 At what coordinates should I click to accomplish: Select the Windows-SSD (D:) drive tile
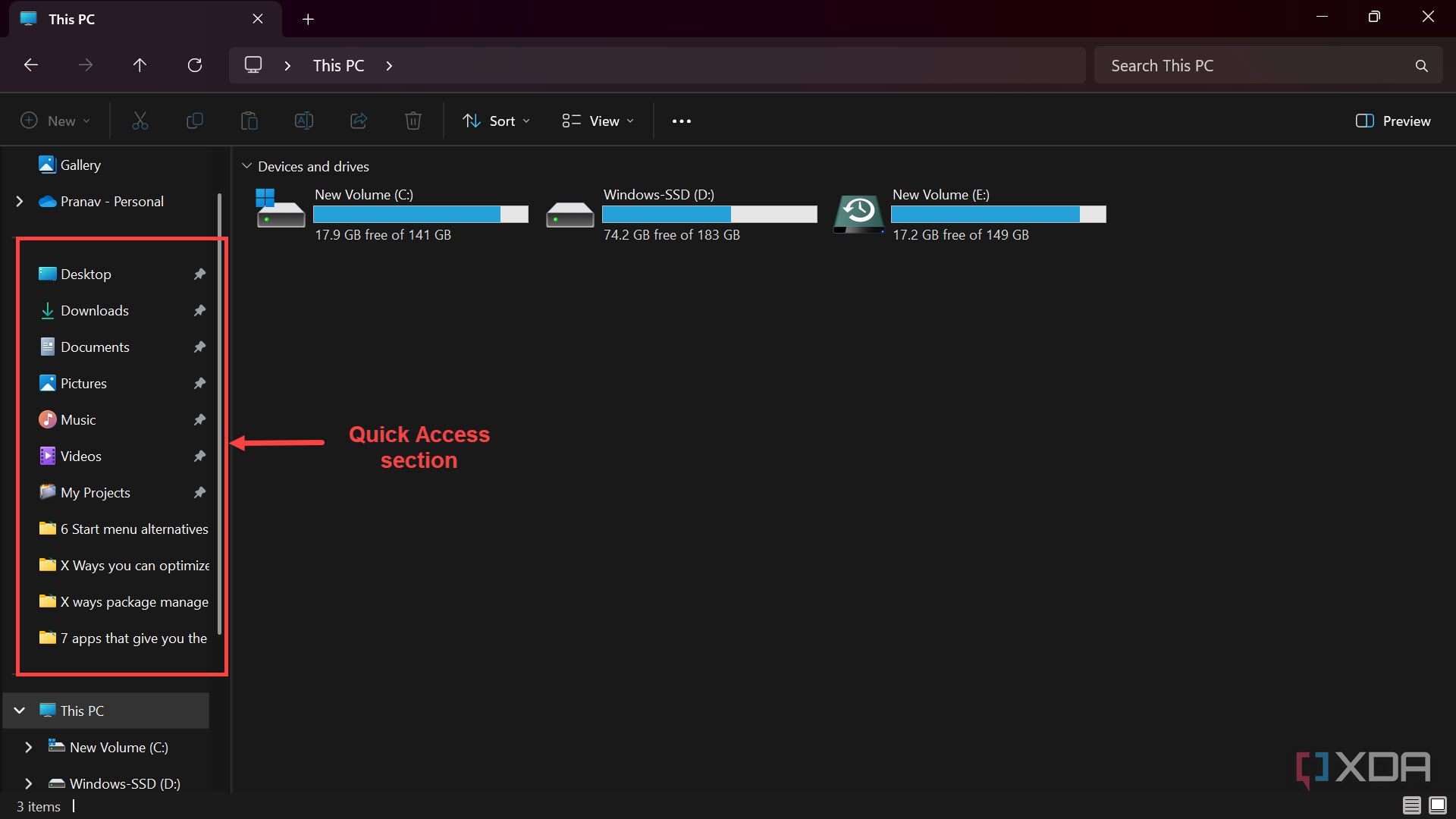coord(680,214)
